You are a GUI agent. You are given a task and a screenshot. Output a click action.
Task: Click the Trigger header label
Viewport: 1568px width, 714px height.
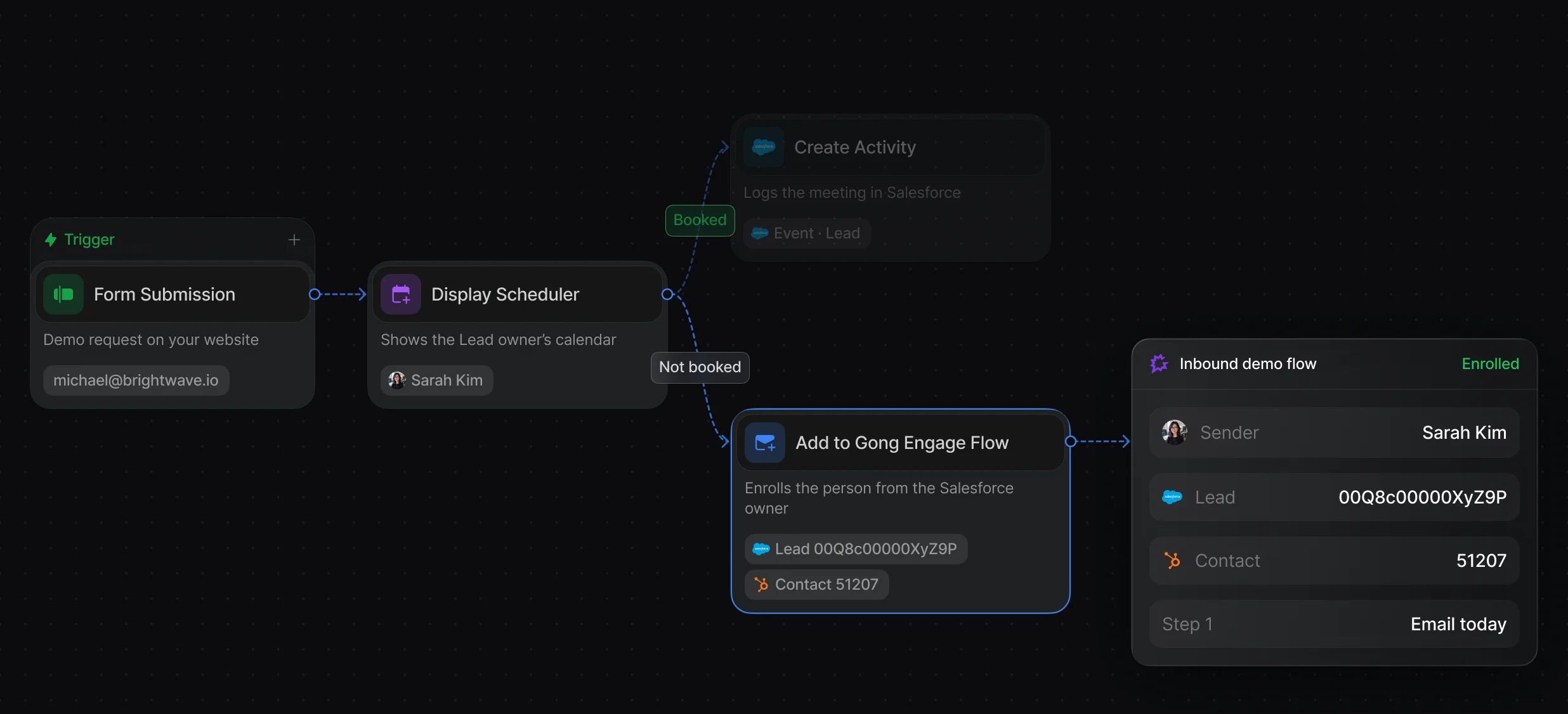[x=89, y=240]
